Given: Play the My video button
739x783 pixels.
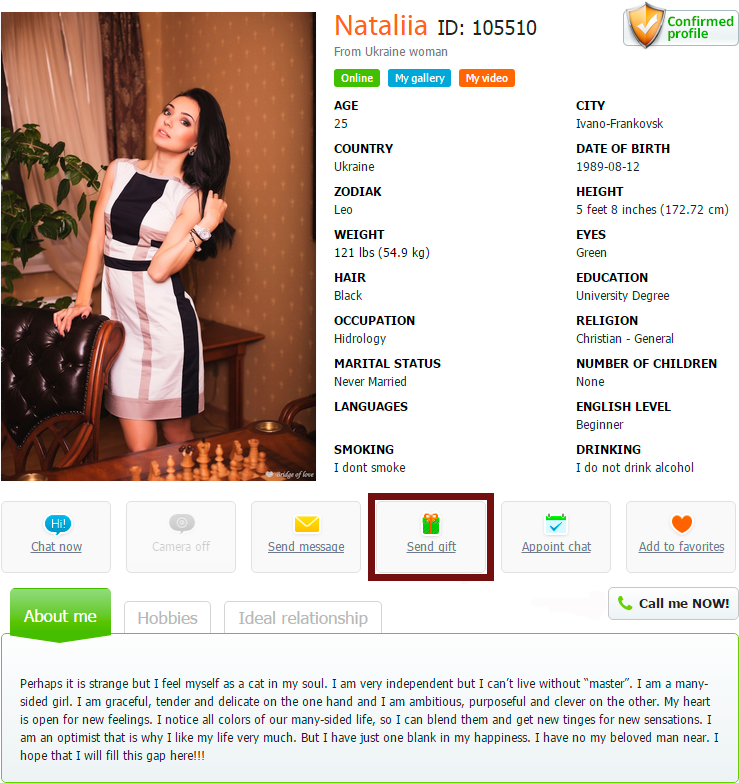Looking at the screenshot, I should pyautogui.click(x=486, y=78).
